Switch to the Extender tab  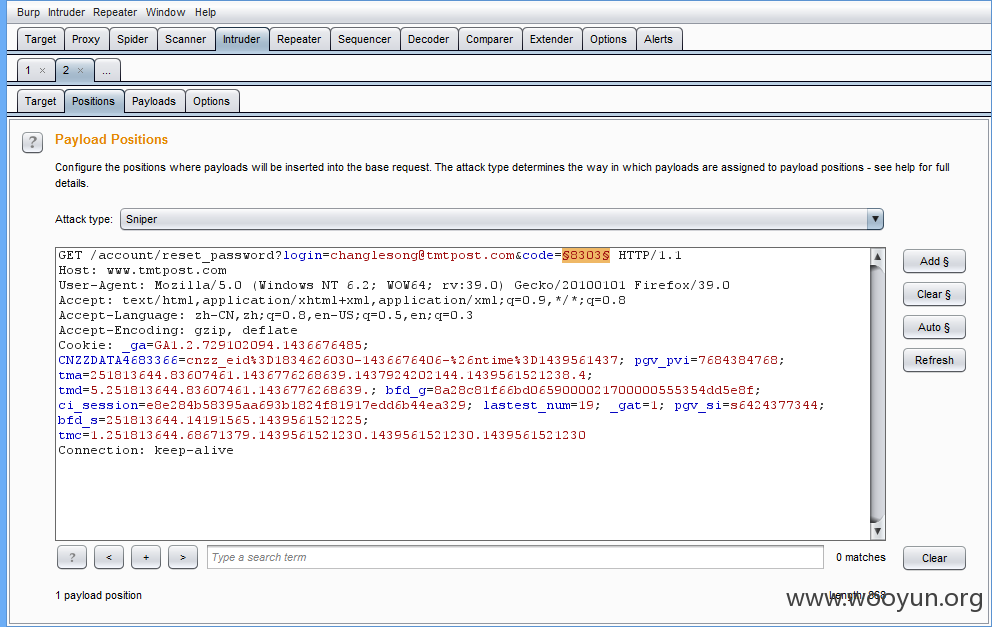[x=552, y=39]
